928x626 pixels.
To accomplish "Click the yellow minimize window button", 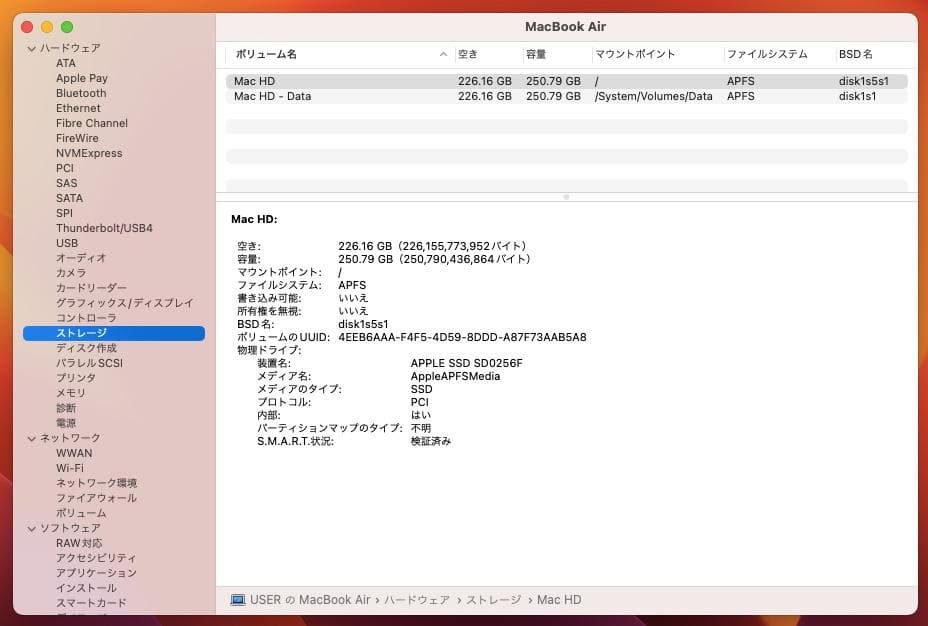I will 47,27.
